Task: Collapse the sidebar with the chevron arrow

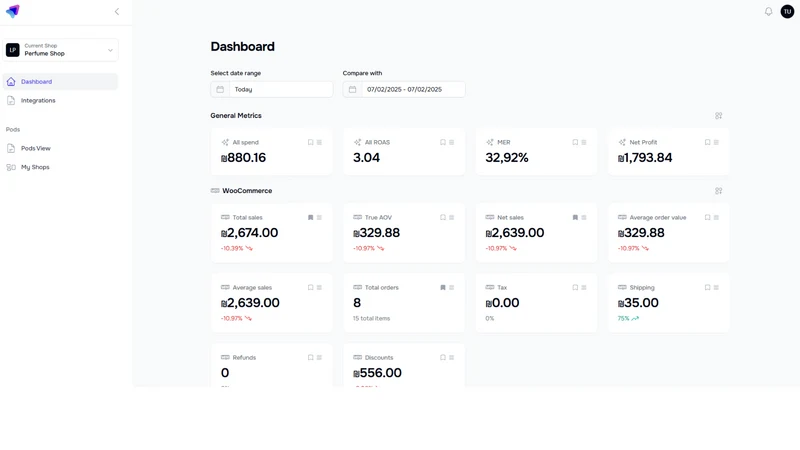Action: coord(117,11)
